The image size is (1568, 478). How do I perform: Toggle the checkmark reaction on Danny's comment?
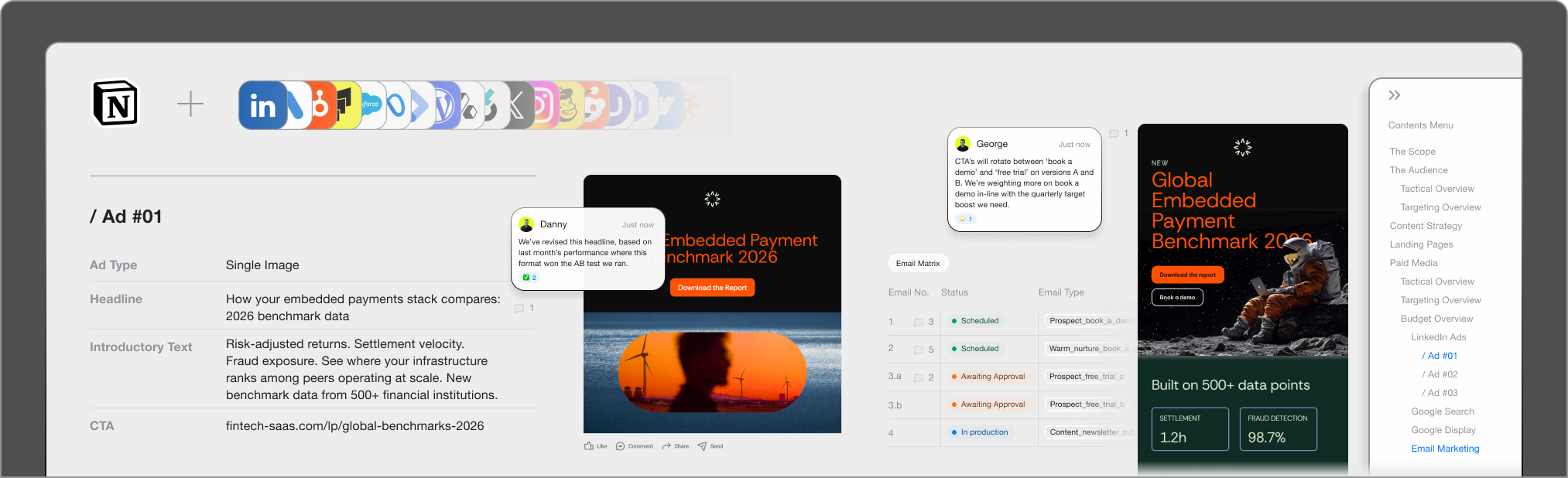(x=529, y=278)
